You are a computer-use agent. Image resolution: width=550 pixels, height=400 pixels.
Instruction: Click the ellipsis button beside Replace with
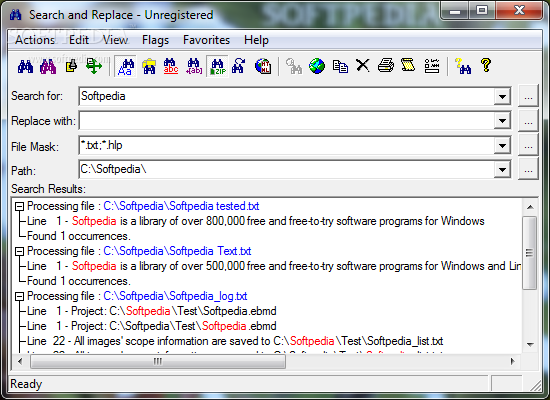pyautogui.click(x=528, y=121)
